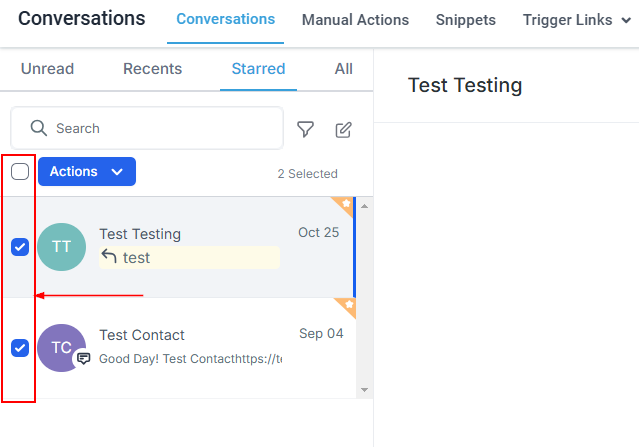639x447 pixels.
Task: Open the Actions dropdown button
Action: click(87, 172)
